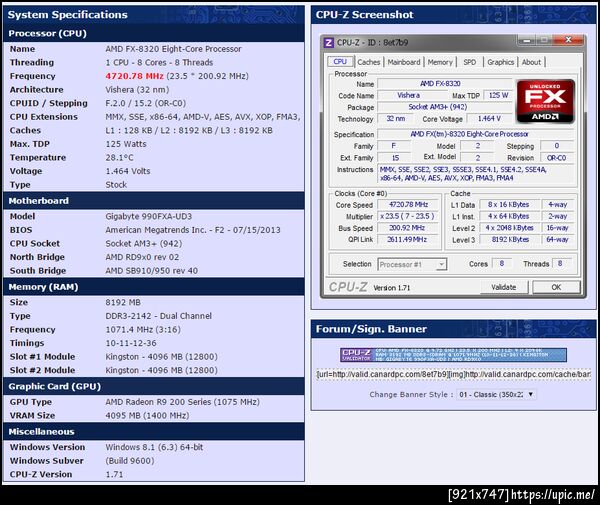
Task: Click the CPU-Z Version 1.71 label
Action: (391, 288)
